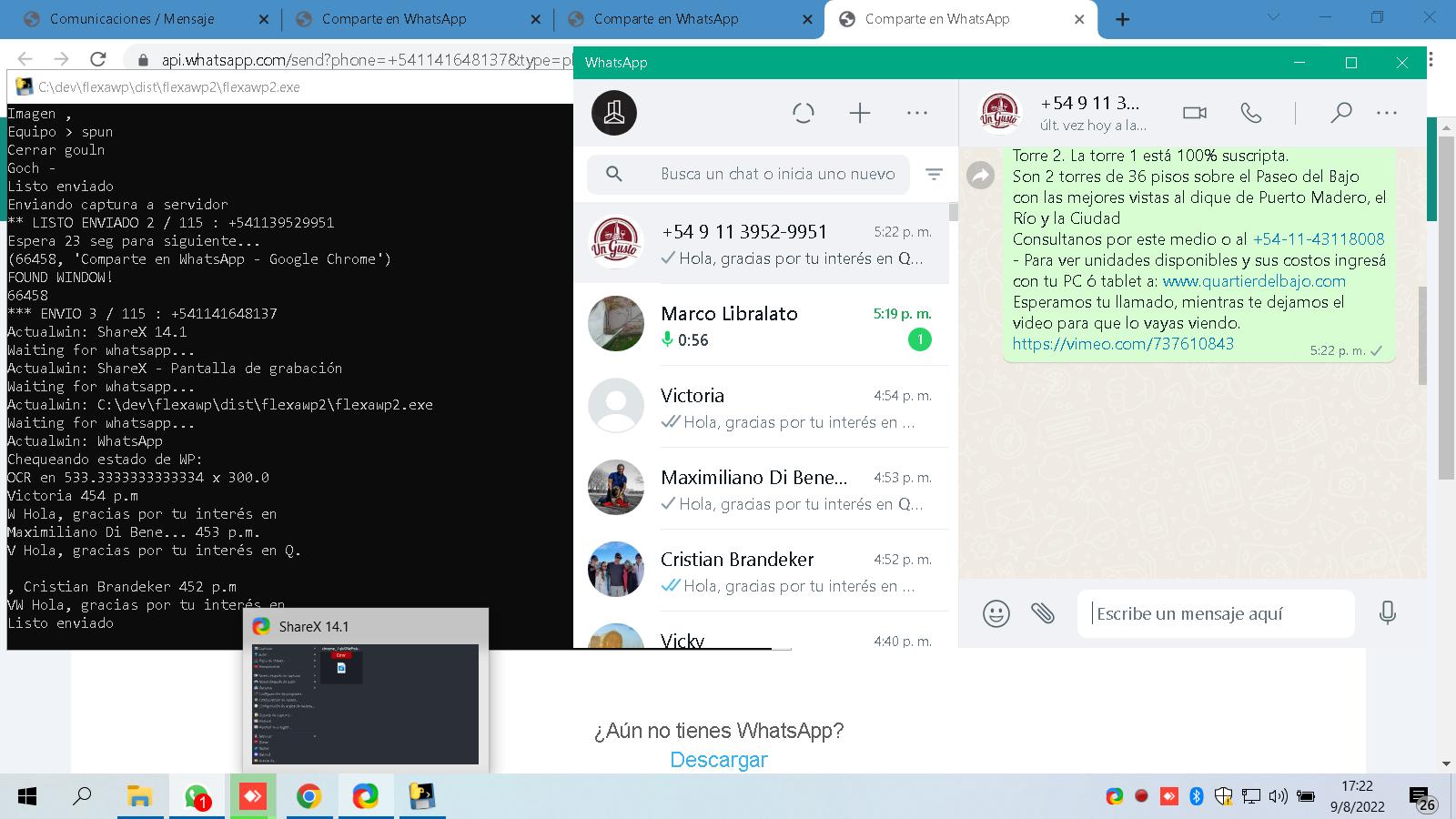Image resolution: width=1456 pixels, height=819 pixels.
Task: Click the Chrome page vertical scrollbar
Action: pos(1446,309)
